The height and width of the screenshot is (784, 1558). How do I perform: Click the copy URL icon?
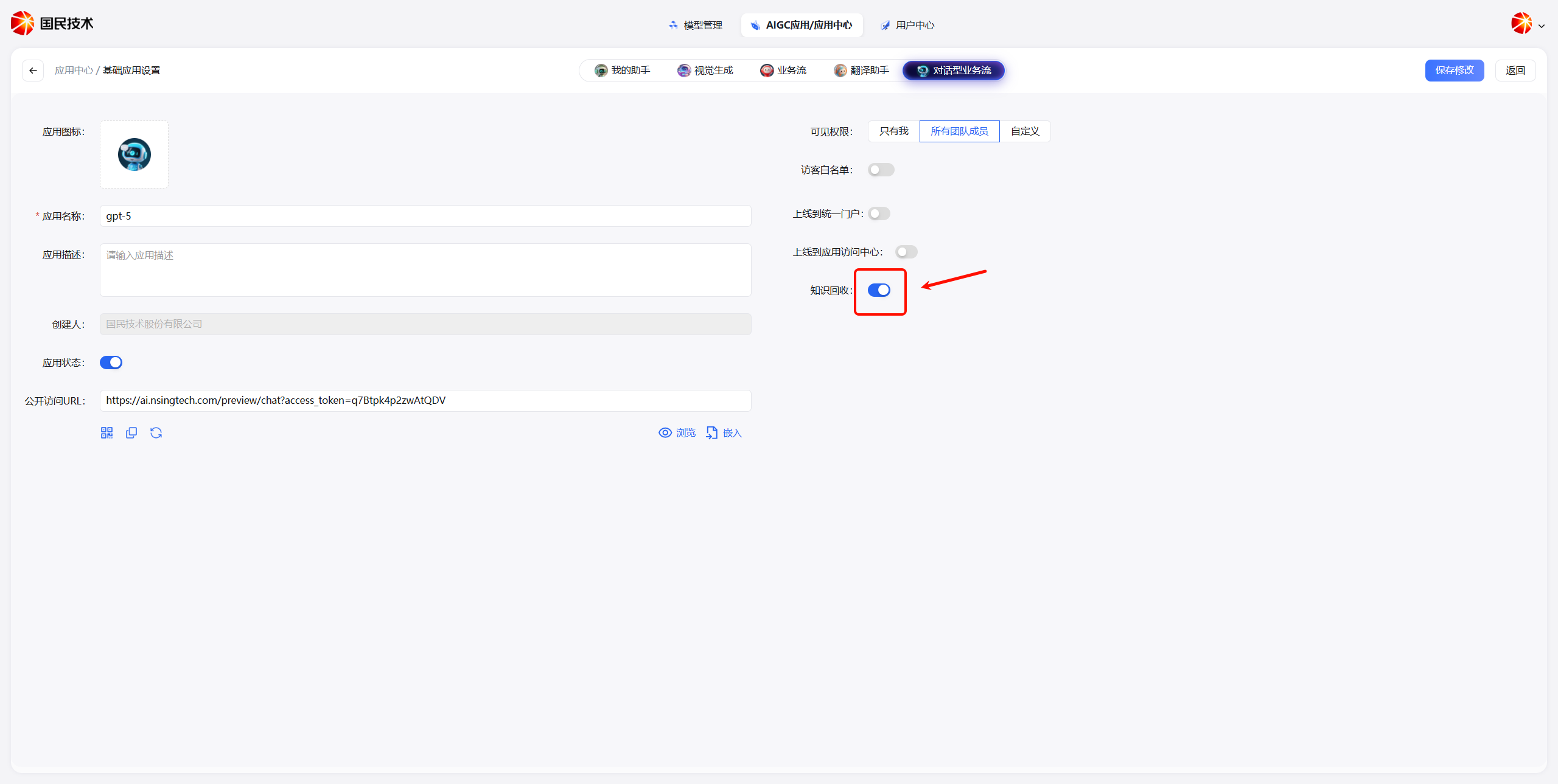(x=131, y=432)
